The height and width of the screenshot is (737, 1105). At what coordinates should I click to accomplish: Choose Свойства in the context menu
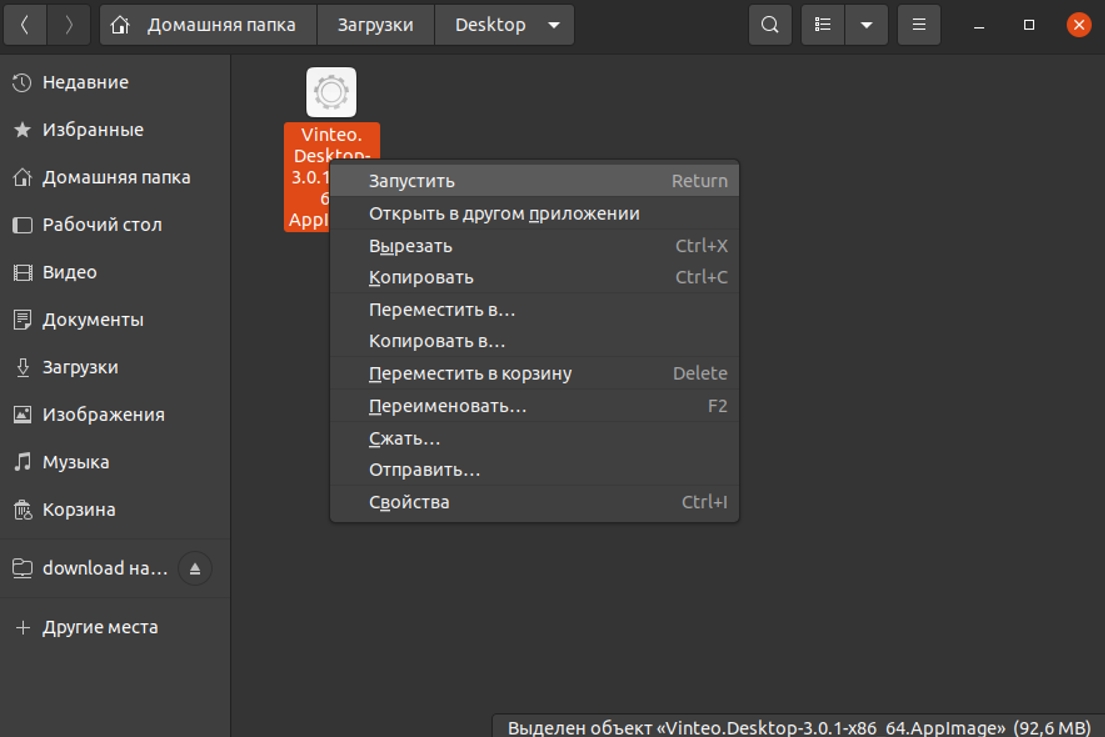(534, 502)
